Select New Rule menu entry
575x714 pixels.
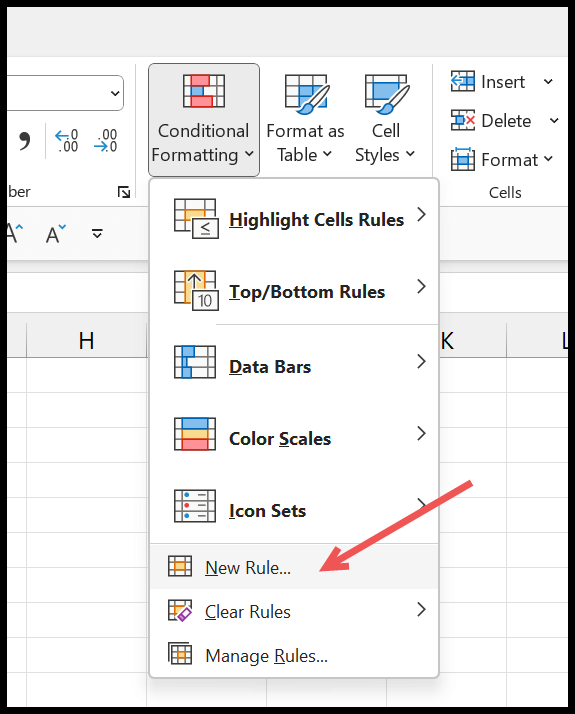point(294,567)
